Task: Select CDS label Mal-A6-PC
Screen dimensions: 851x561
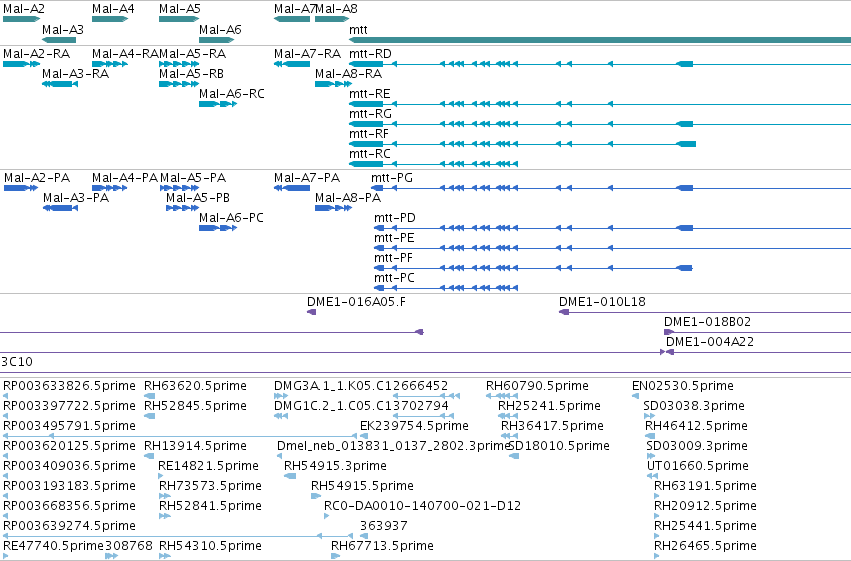Action: 231,218
